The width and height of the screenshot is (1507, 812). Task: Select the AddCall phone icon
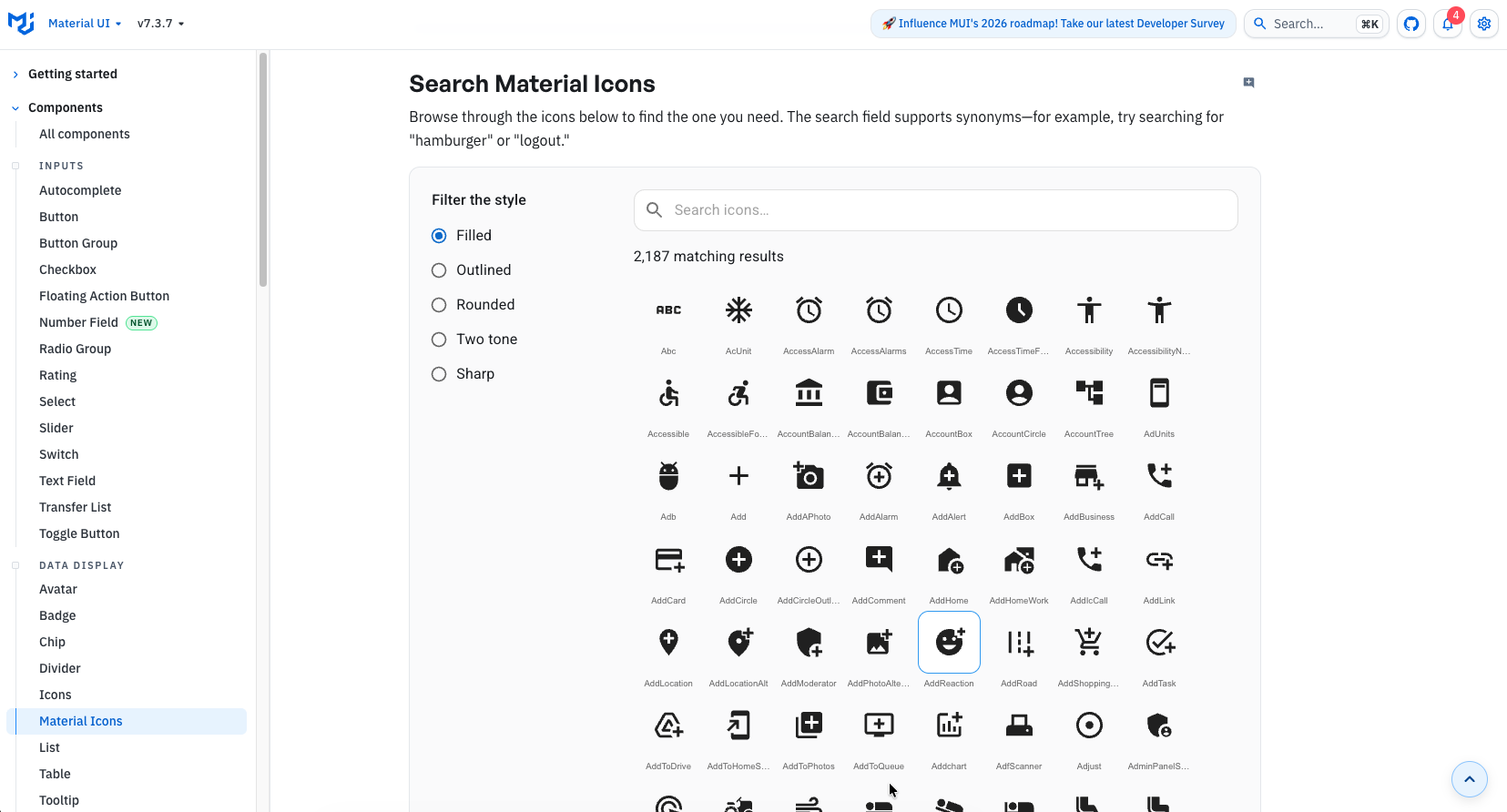coord(1159,476)
